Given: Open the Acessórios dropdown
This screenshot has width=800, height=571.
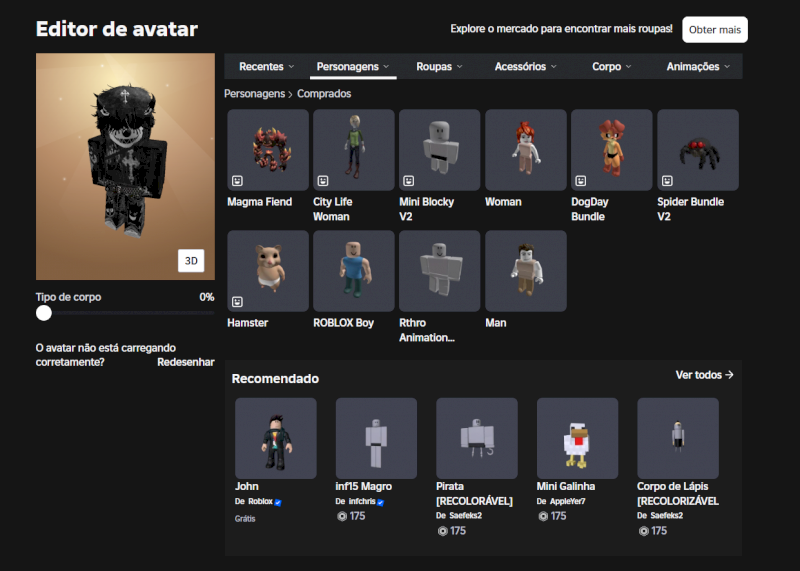Looking at the screenshot, I should click(x=525, y=67).
